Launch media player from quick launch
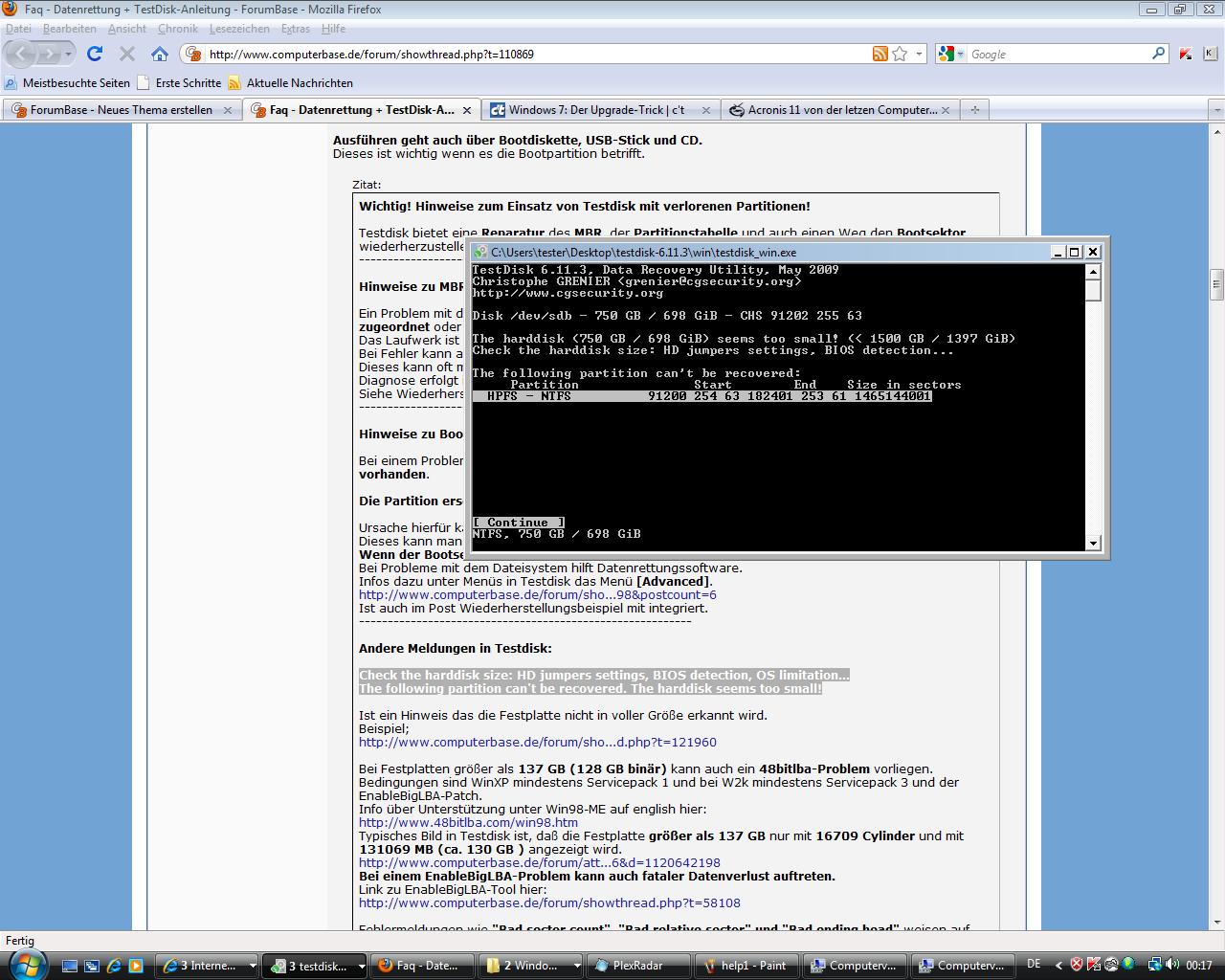 click(x=136, y=966)
